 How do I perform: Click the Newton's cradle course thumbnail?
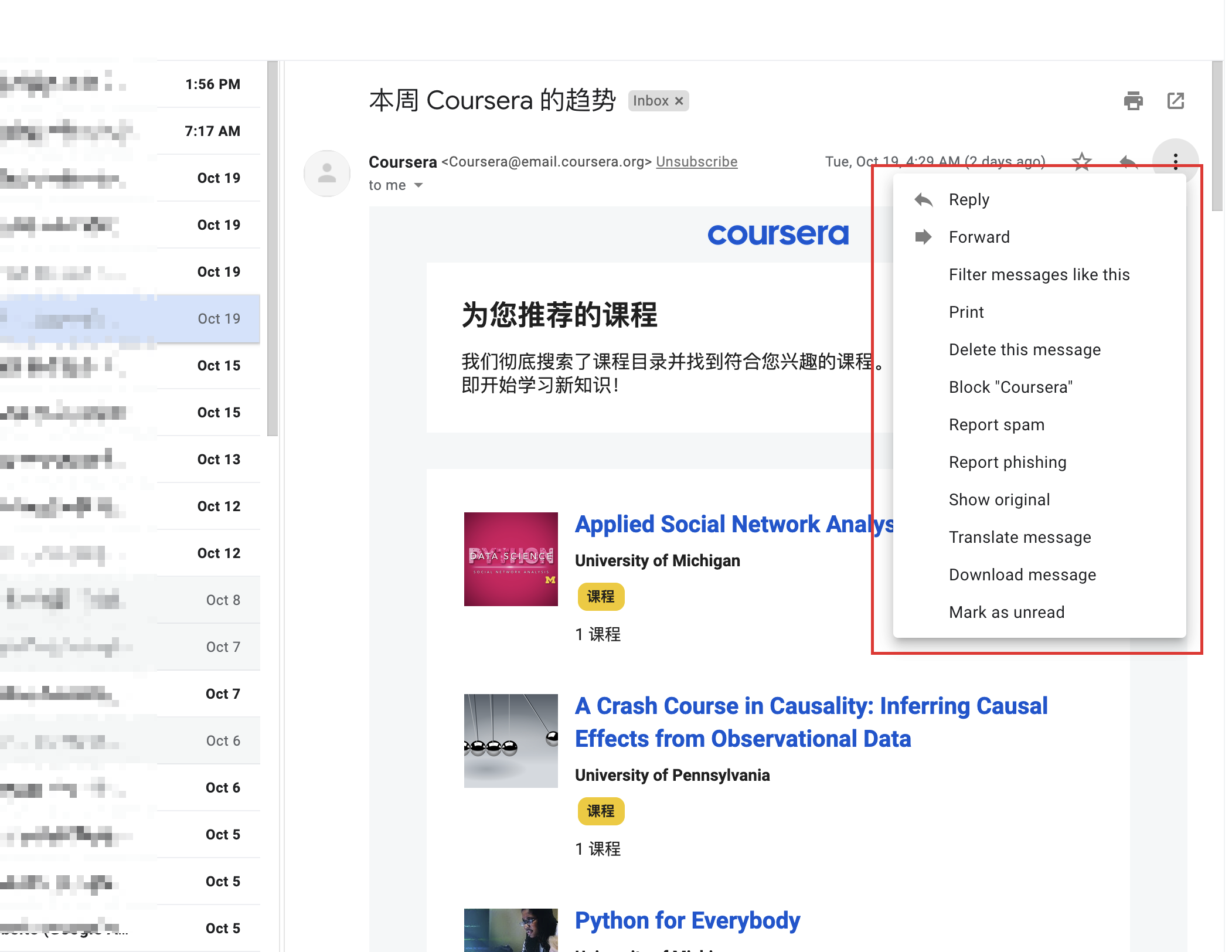511,740
